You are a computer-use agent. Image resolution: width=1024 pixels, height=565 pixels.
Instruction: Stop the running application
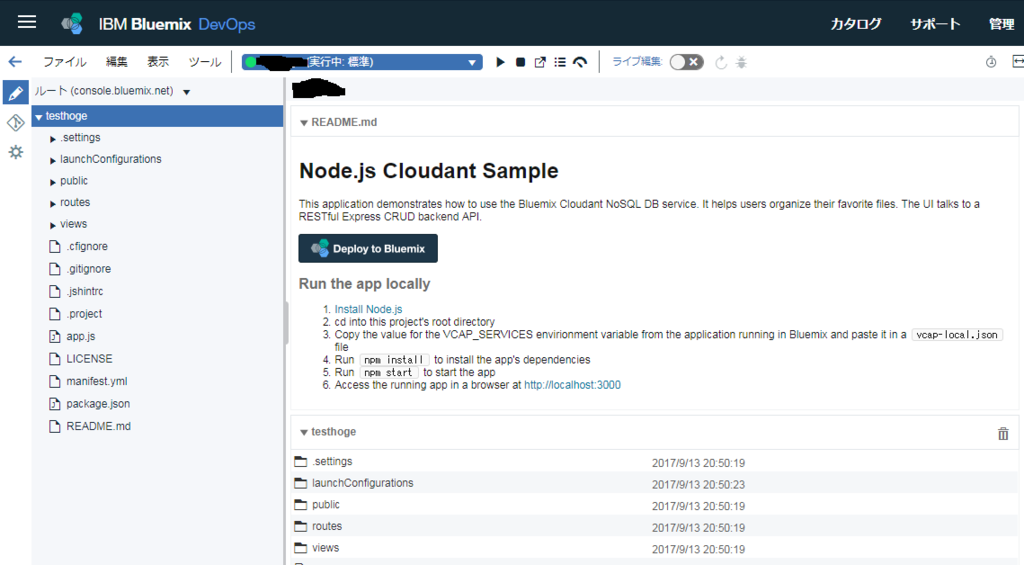click(520, 62)
